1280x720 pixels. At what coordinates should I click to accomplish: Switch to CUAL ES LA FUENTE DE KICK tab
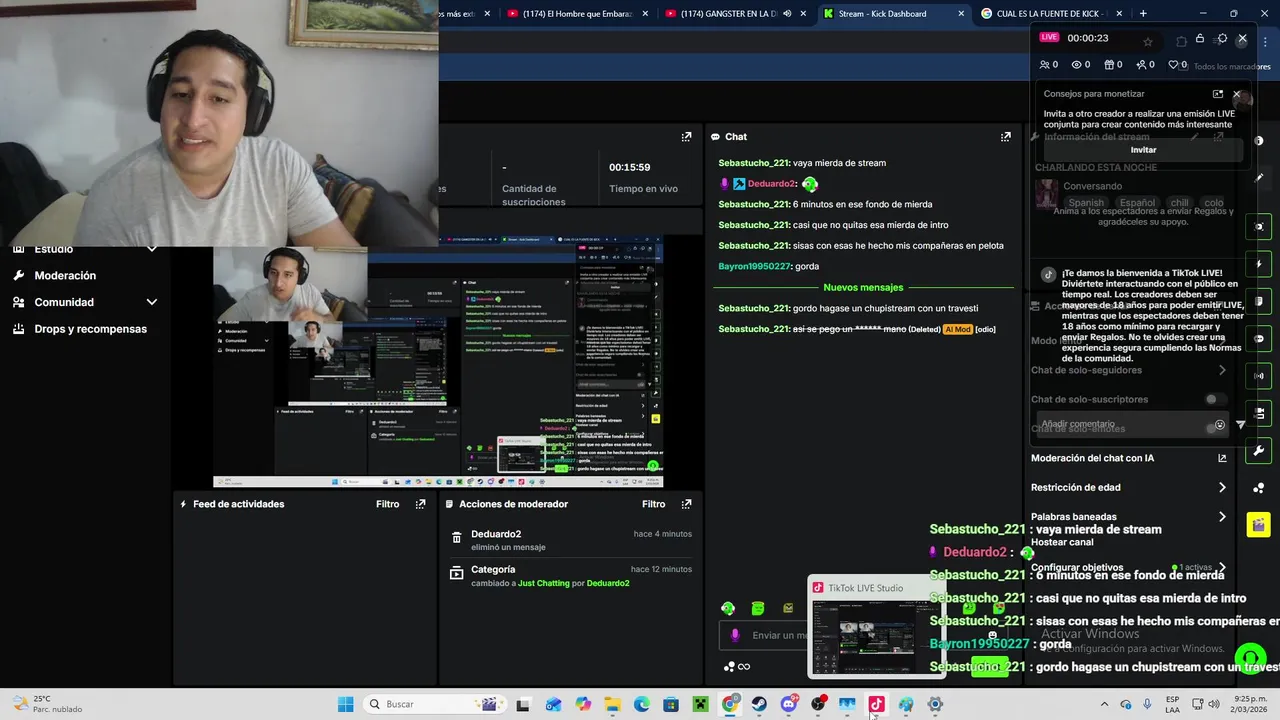1053,14
